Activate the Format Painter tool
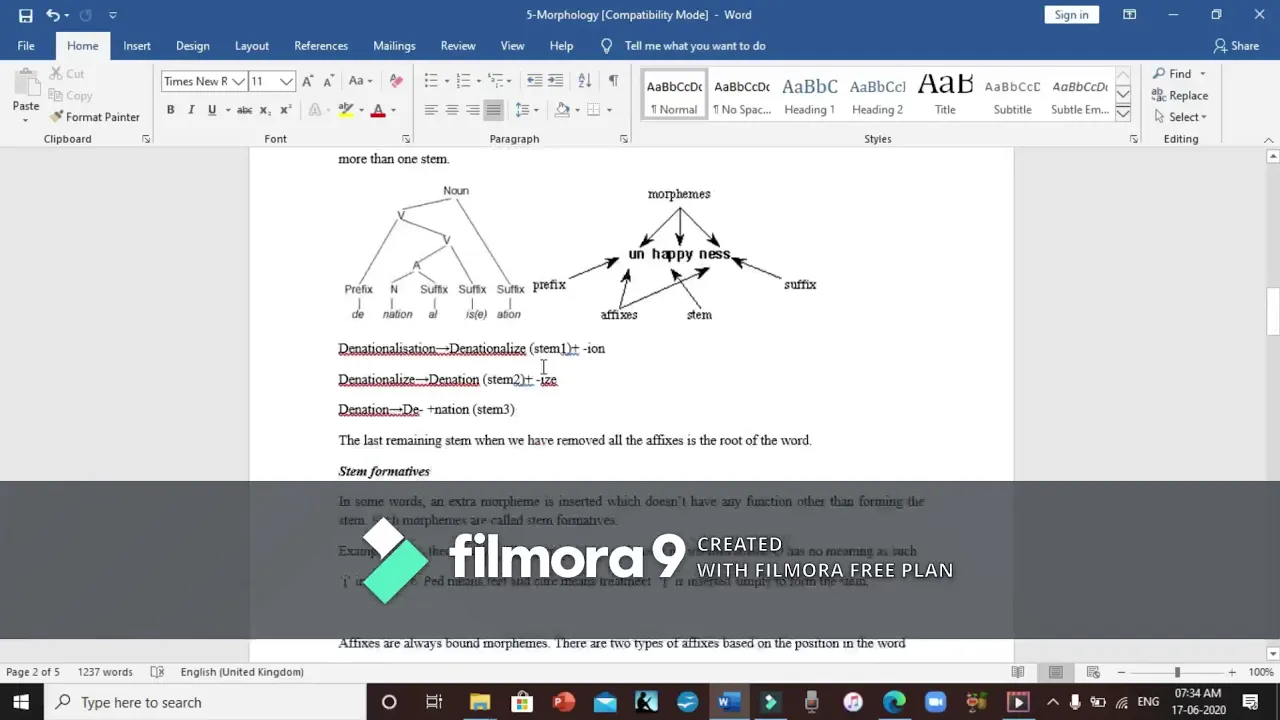The width and height of the screenshot is (1280, 720). pyautogui.click(x=95, y=117)
